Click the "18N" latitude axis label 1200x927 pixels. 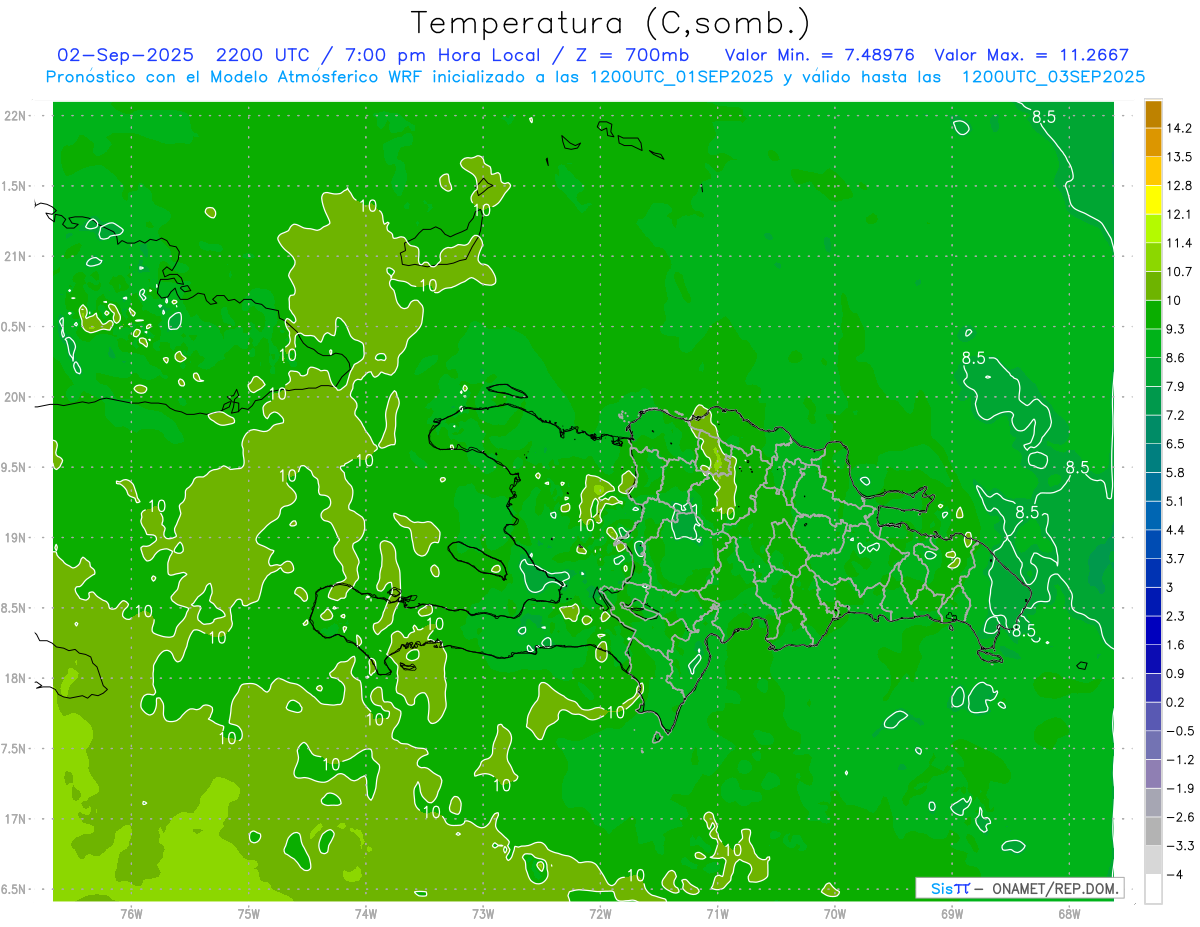pos(16,678)
